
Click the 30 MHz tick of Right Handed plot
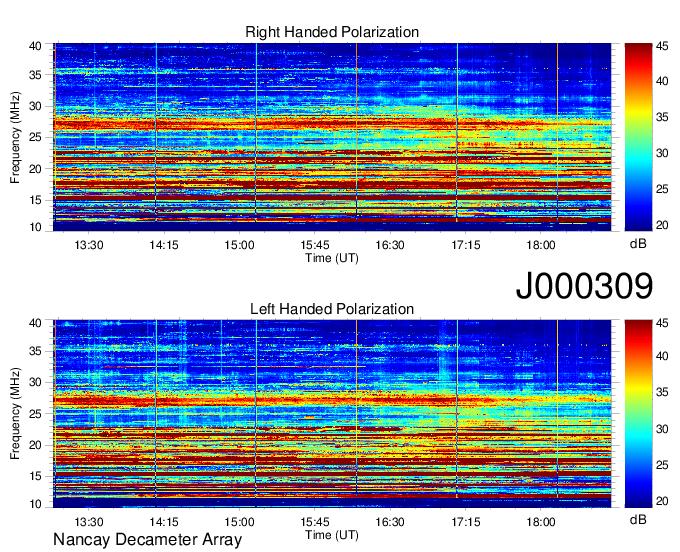point(35,106)
